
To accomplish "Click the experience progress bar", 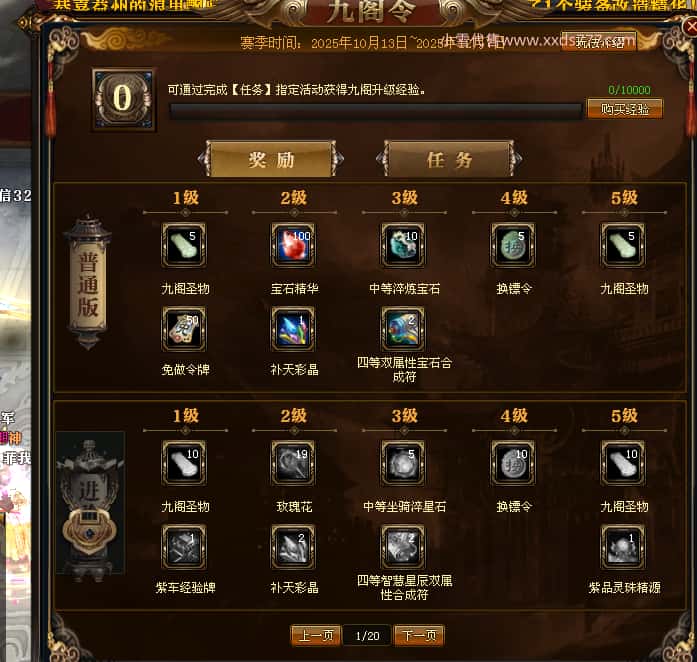I will pyautogui.click(x=376, y=111).
